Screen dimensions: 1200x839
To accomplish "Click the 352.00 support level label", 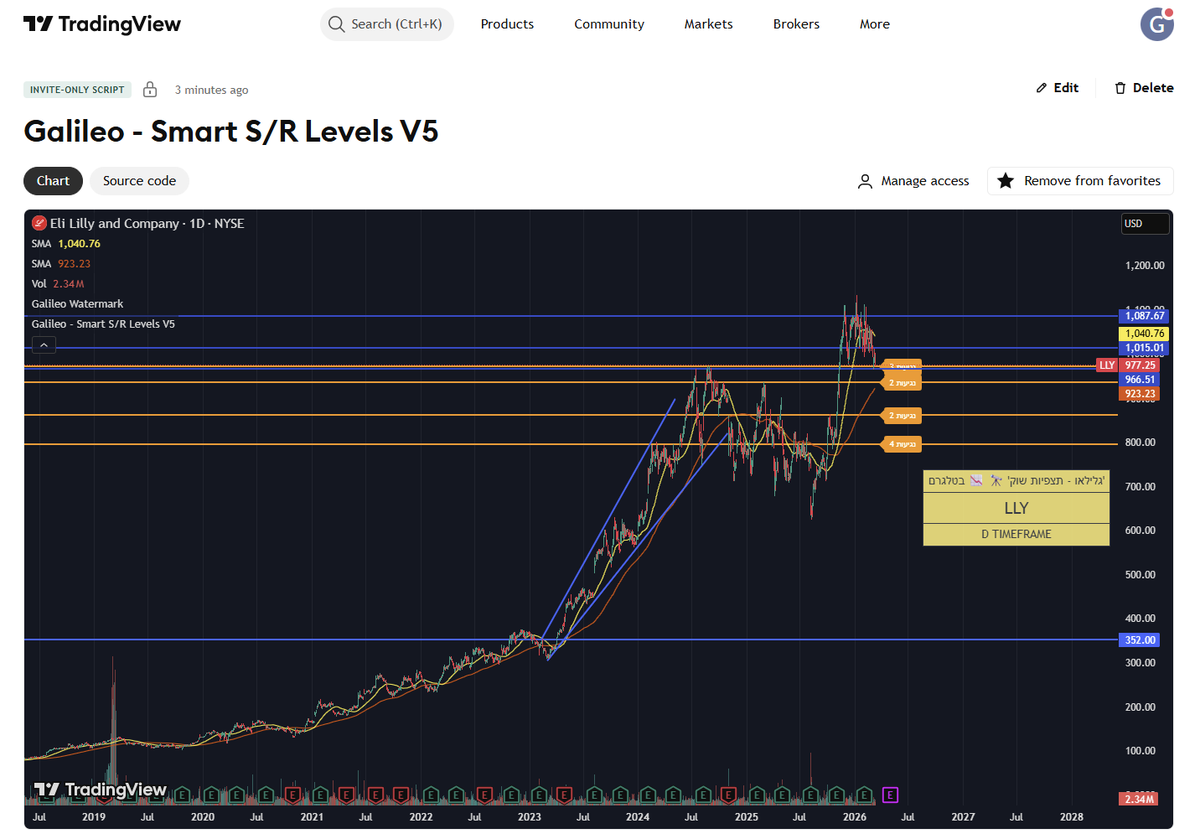I will [1140, 640].
